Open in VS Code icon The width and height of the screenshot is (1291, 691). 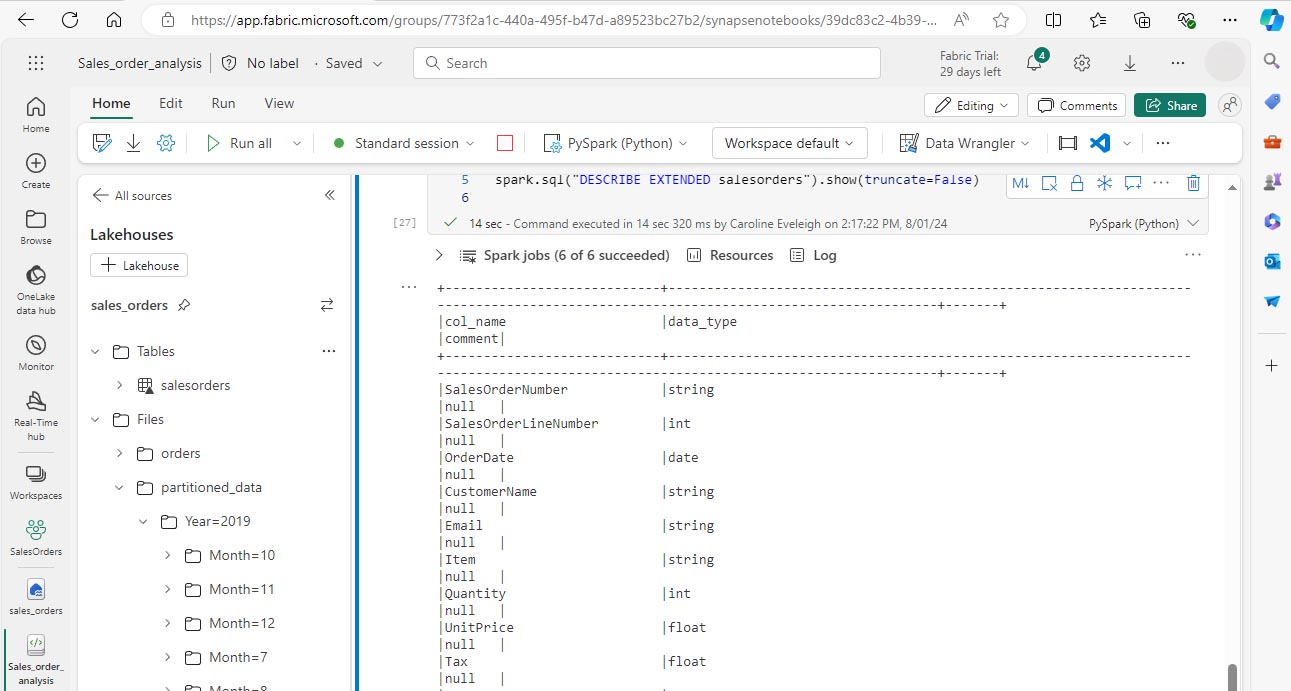pyautogui.click(x=1100, y=143)
